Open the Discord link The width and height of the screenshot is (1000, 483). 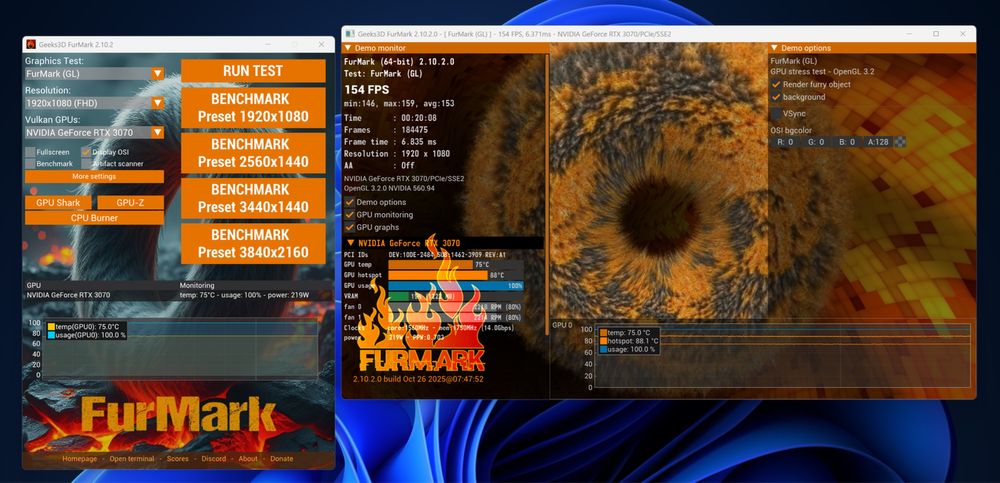(214, 459)
